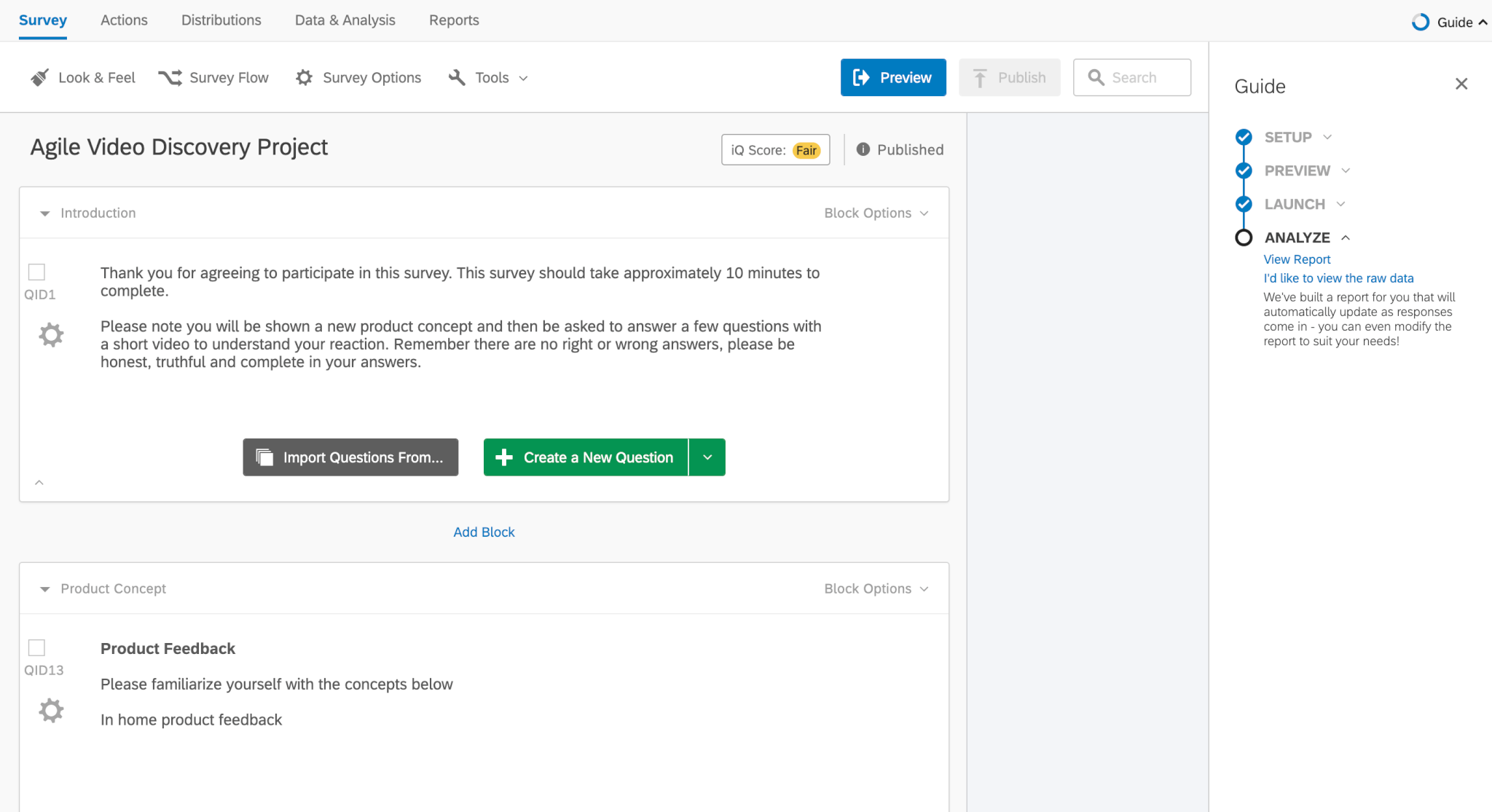Click the SETUP completed checkmark icon
1492x812 pixels.
[x=1244, y=137]
